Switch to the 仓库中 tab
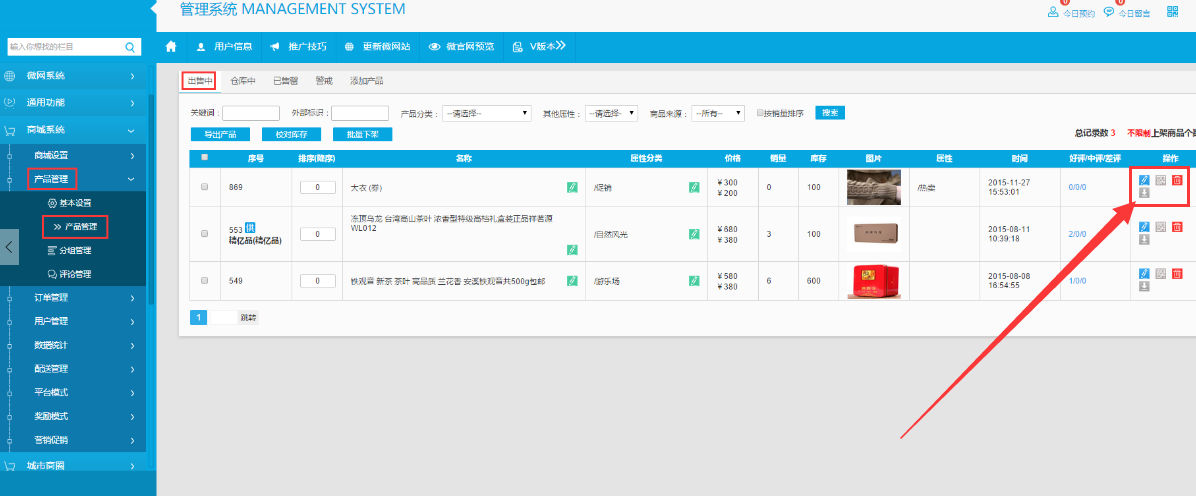Screen dimensions: 1196x496 [x=243, y=81]
